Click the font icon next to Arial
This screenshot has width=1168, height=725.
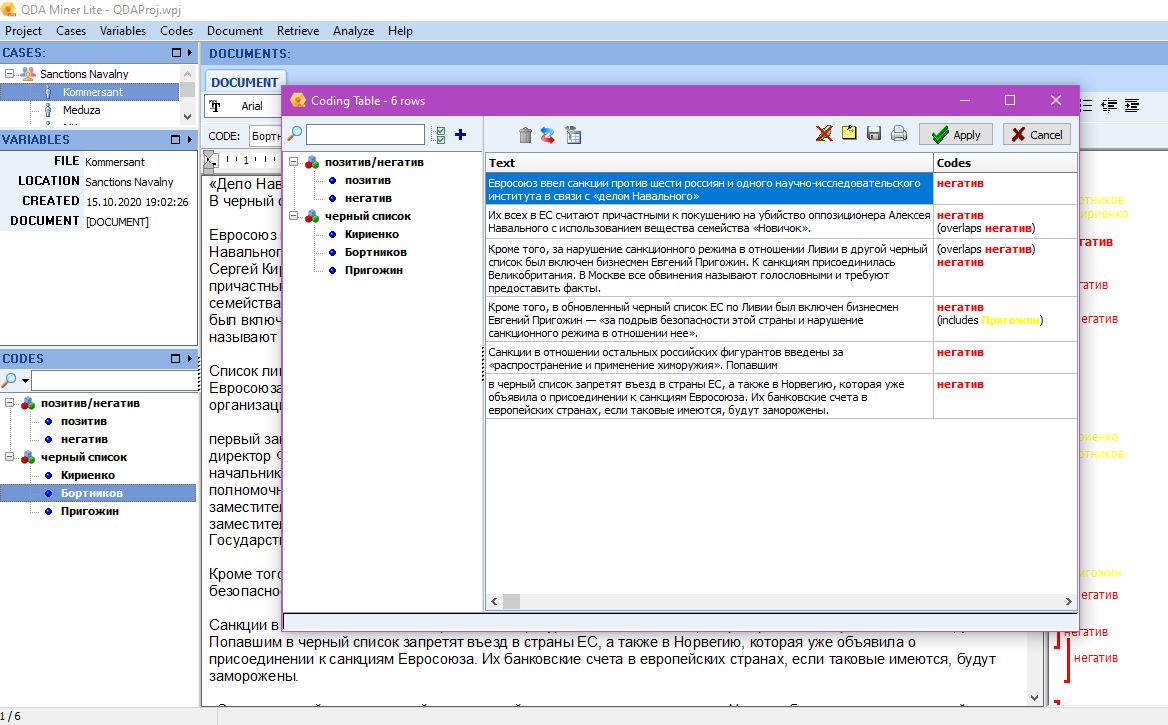pyautogui.click(x=215, y=106)
